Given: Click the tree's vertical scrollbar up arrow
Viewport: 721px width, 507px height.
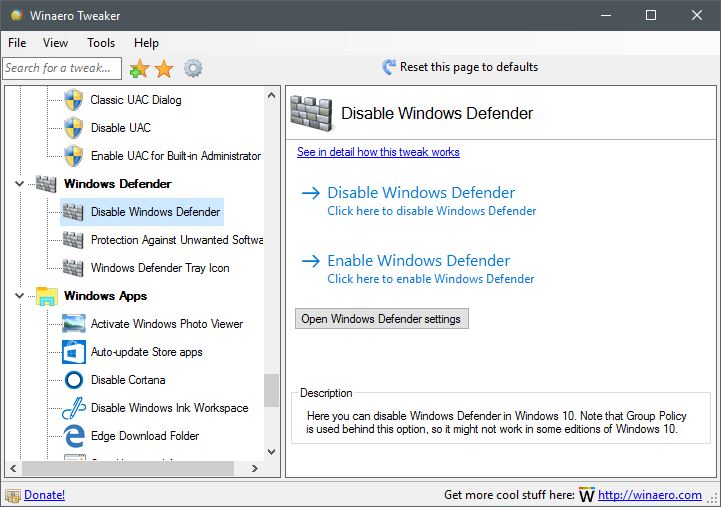Looking at the screenshot, I should (x=271, y=96).
